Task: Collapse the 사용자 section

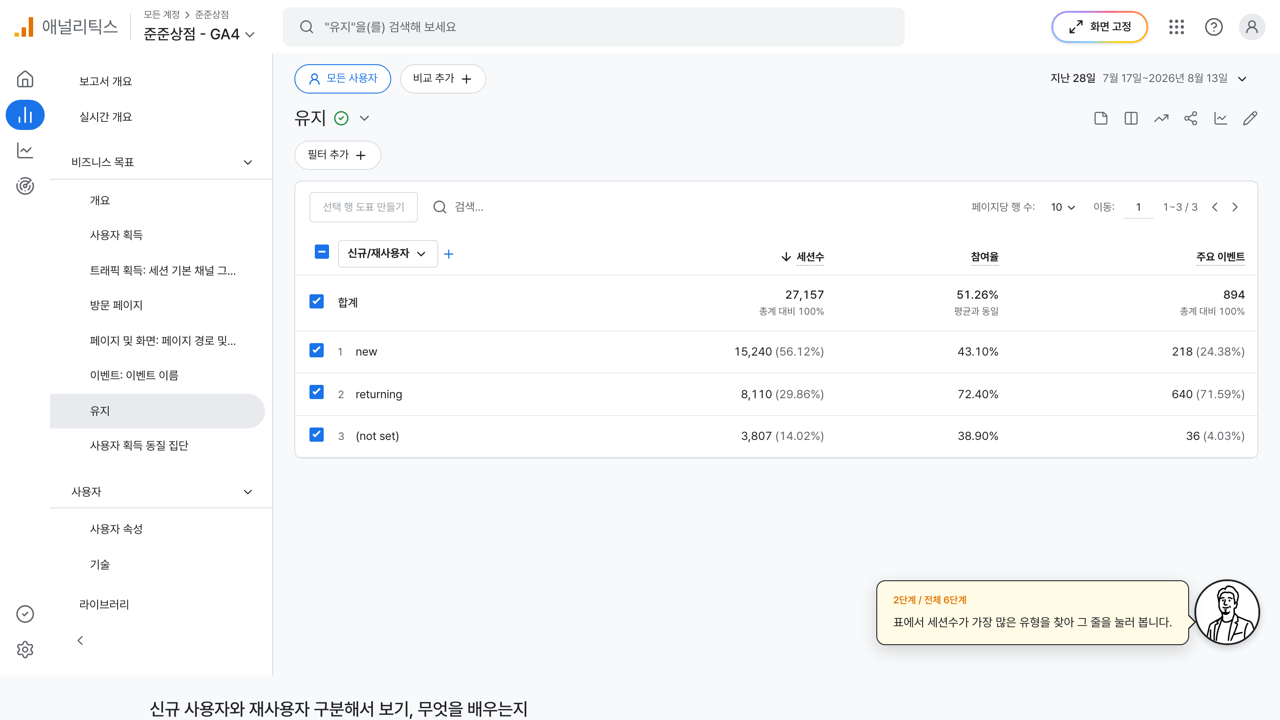Action: tap(248, 492)
